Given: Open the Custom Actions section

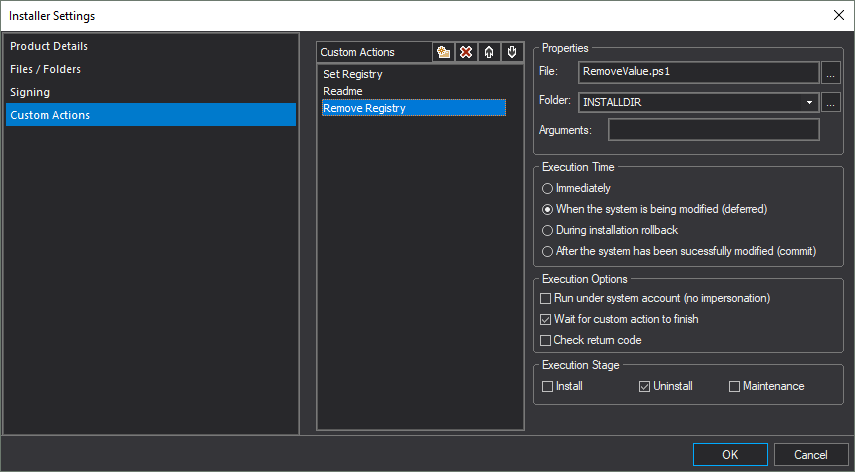Looking at the screenshot, I should pos(151,115).
